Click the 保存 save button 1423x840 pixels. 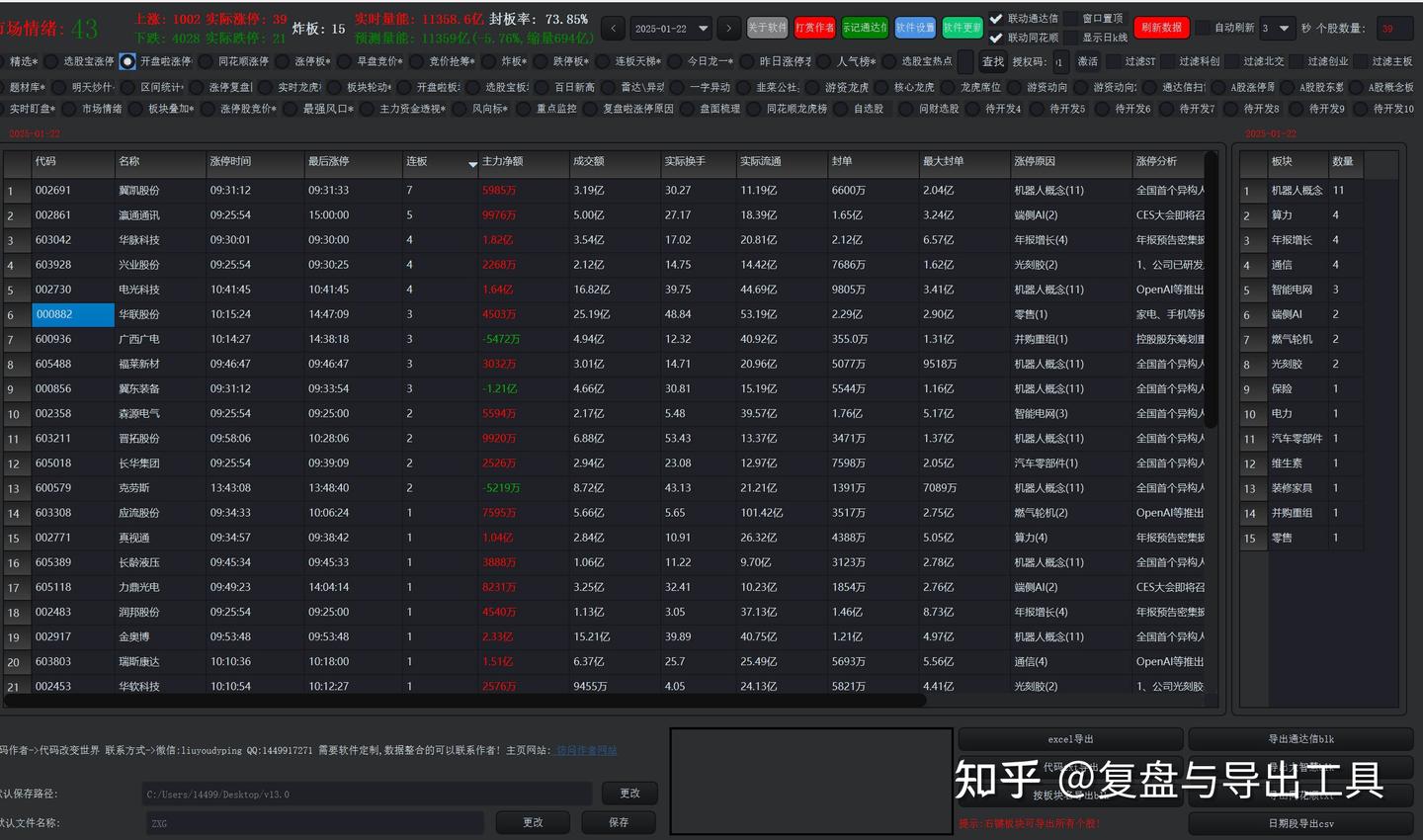tap(618, 822)
